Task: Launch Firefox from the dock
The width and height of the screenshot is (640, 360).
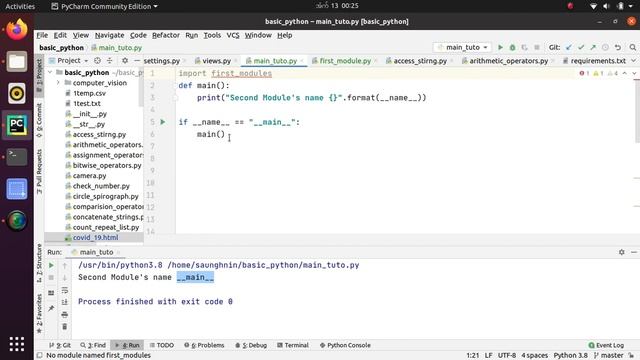Action: point(17,30)
